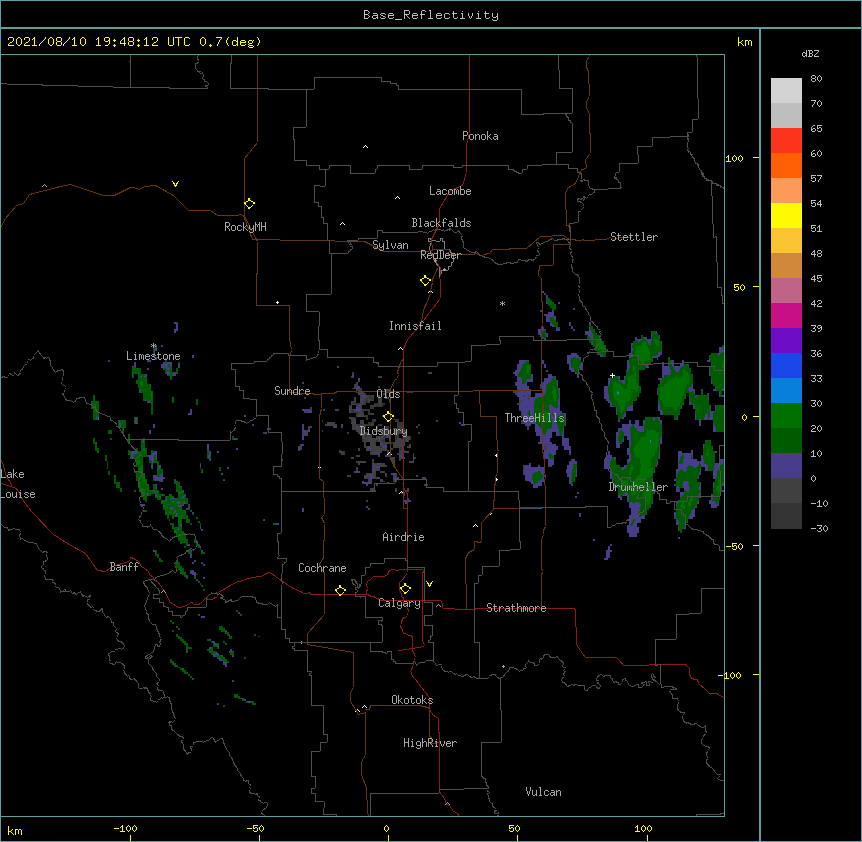Click the blue 33-36 dBZ legend color

[x=786, y=365]
